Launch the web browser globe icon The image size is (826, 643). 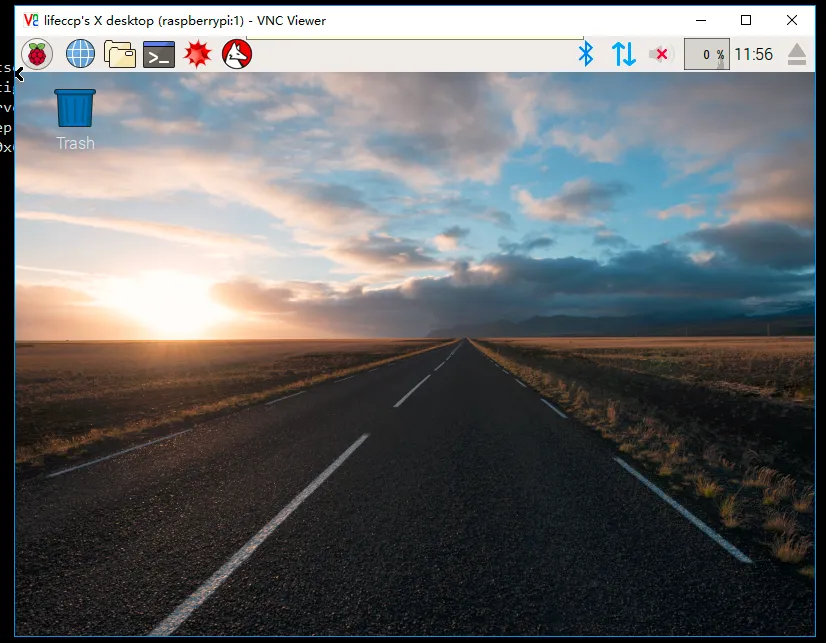pyautogui.click(x=81, y=54)
